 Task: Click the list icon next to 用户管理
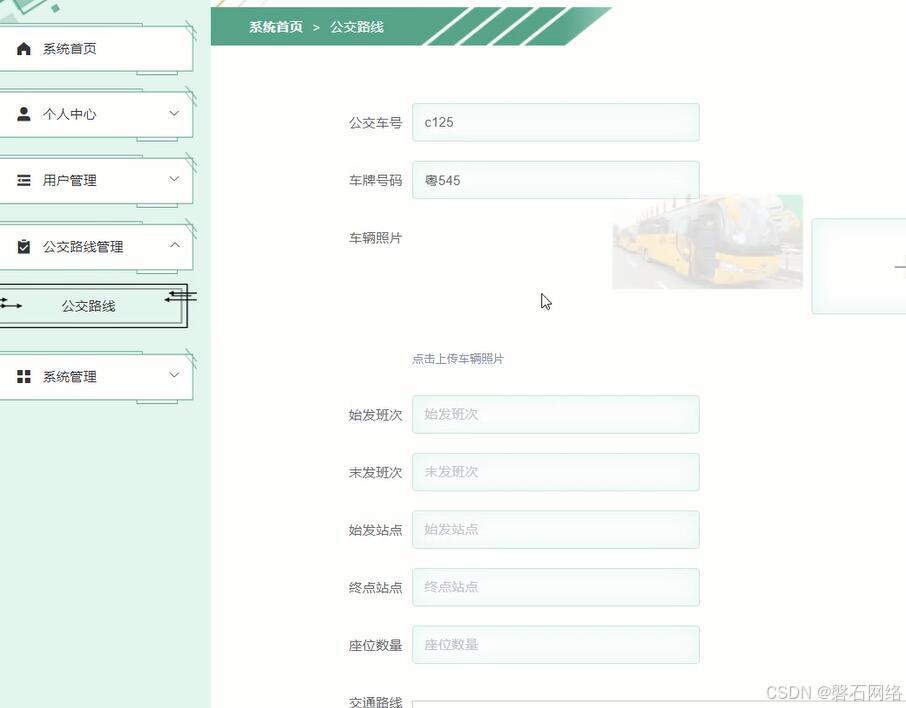(24, 180)
